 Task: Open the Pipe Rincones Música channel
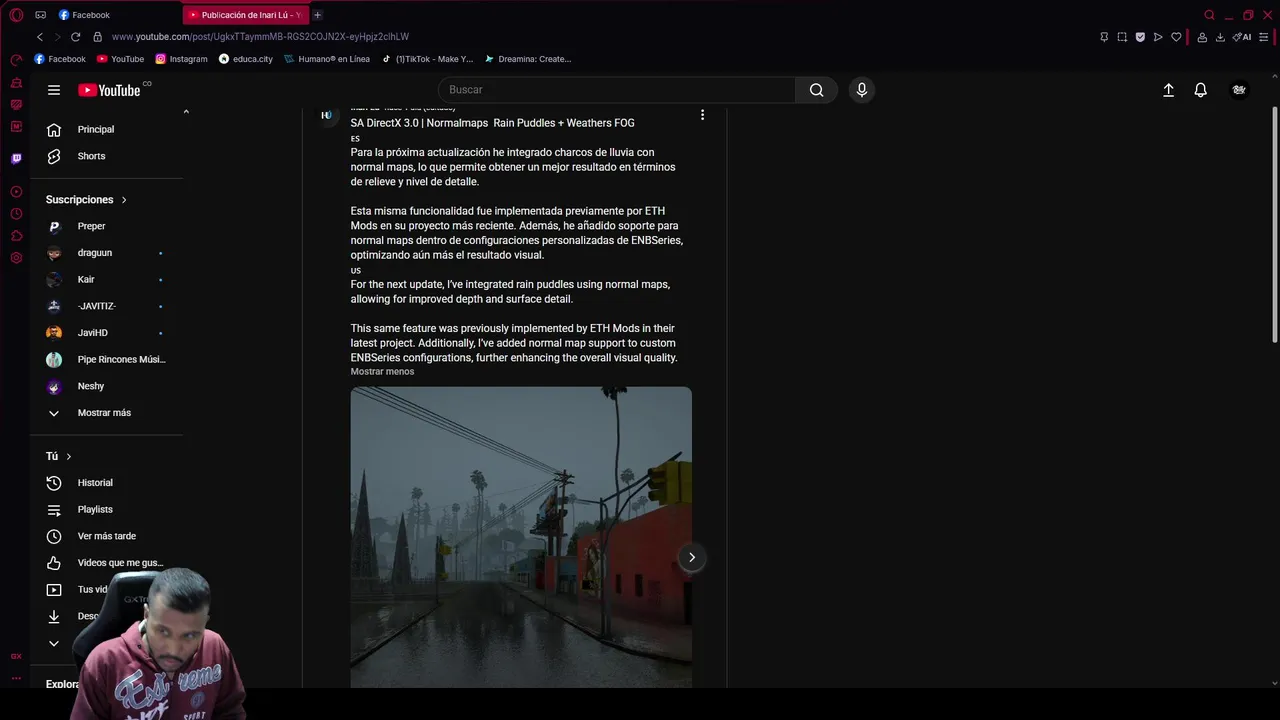click(x=108, y=359)
